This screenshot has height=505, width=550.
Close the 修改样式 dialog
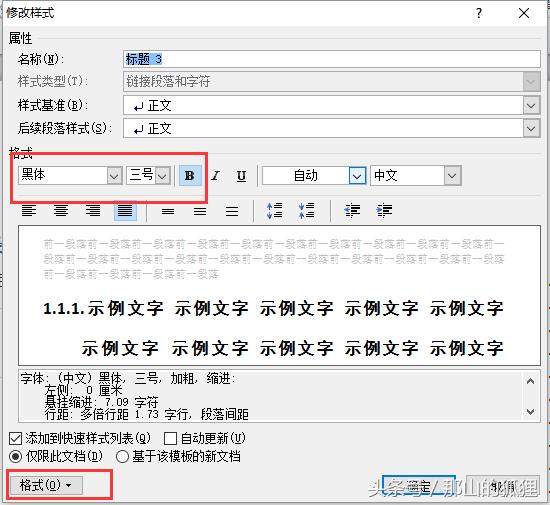point(524,13)
